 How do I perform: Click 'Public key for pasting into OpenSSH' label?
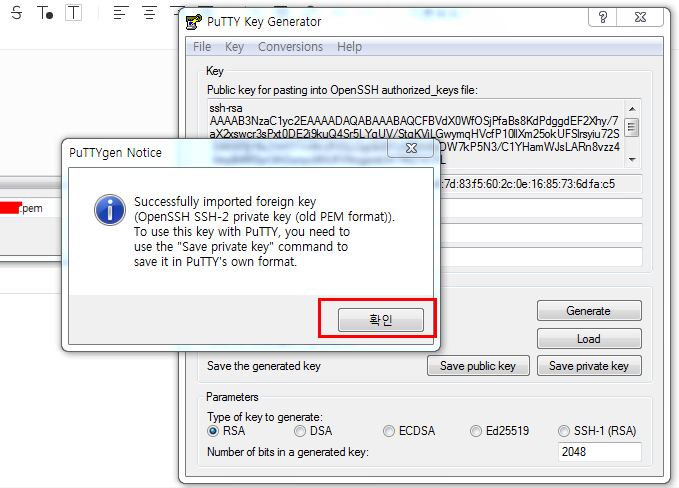point(342,90)
